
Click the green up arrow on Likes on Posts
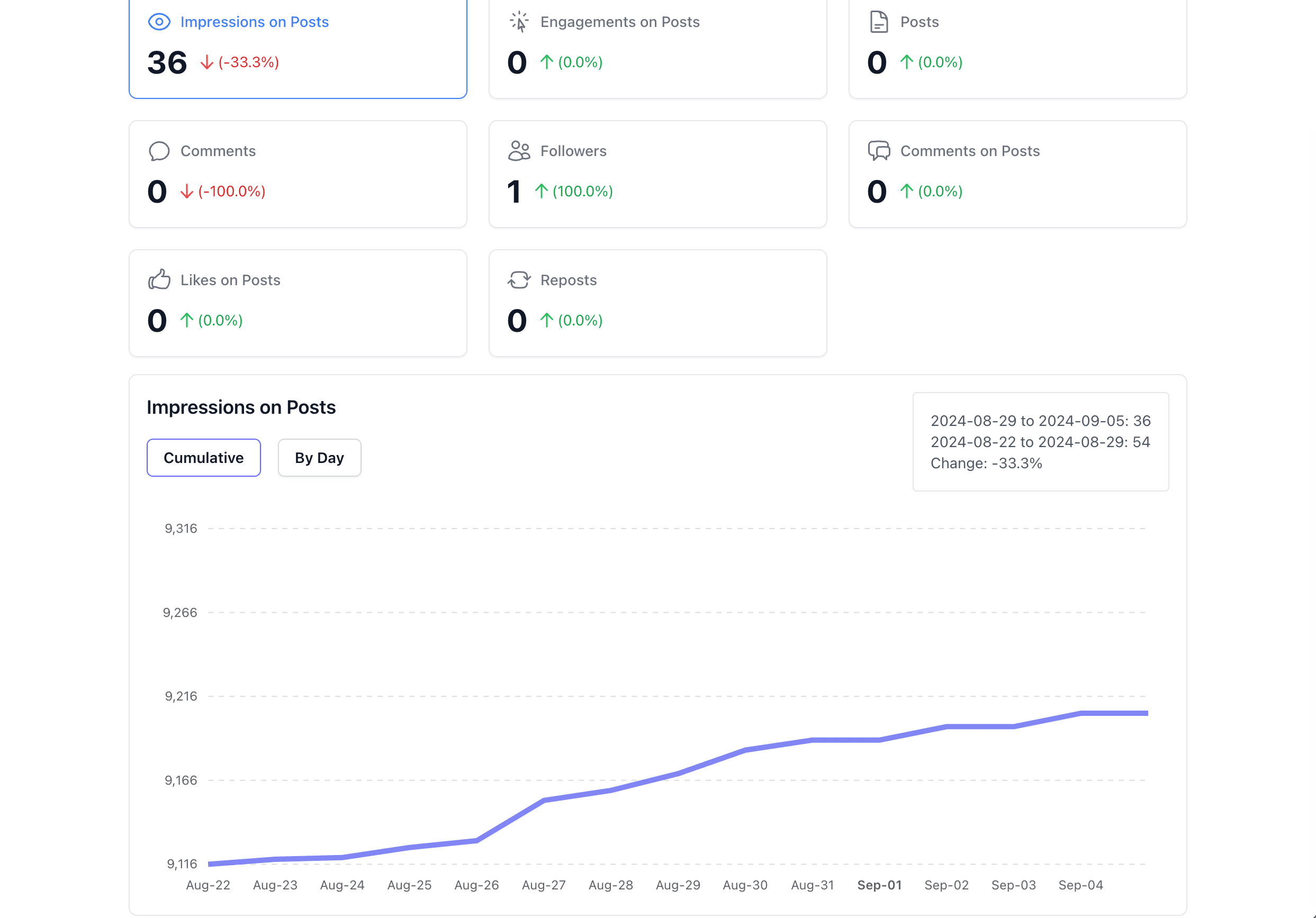pyautogui.click(x=186, y=320)
